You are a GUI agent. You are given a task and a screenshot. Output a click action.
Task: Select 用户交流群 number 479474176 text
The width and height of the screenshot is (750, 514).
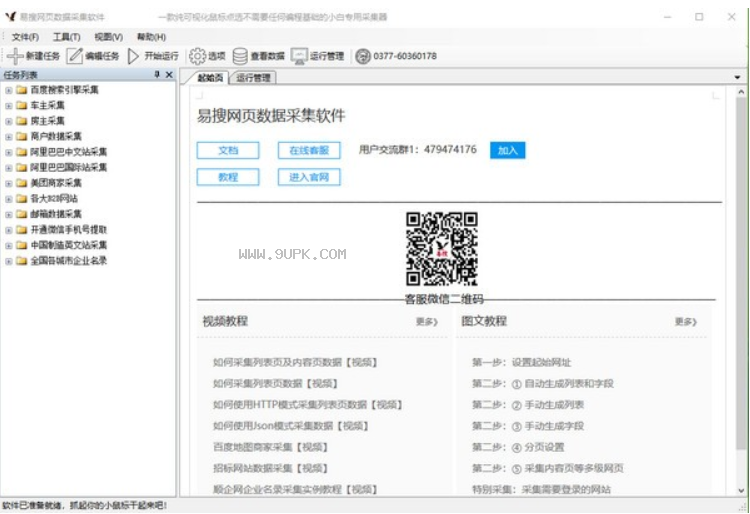tap(450, 150)
